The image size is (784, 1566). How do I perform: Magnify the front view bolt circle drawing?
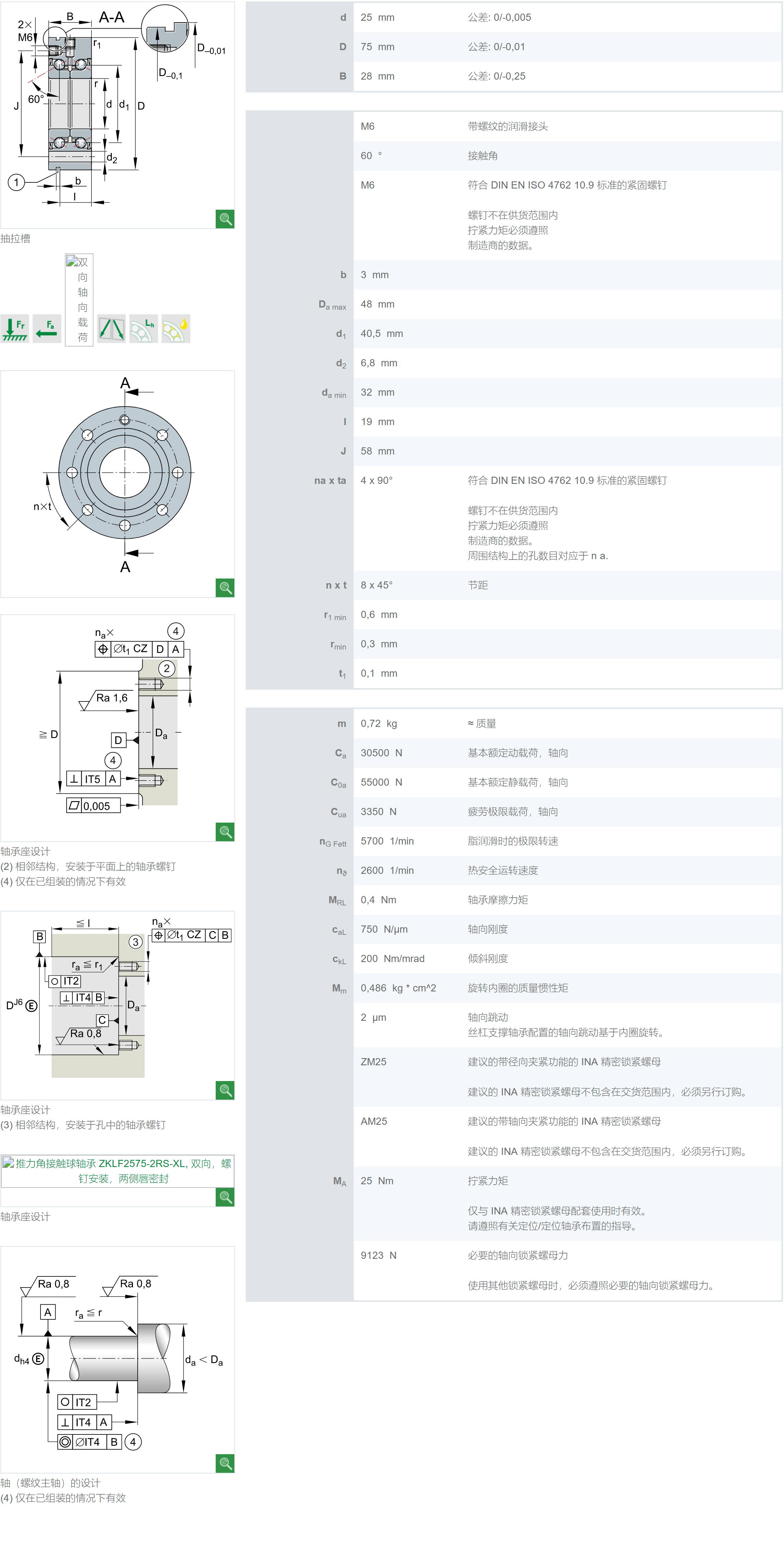point(225,588)
